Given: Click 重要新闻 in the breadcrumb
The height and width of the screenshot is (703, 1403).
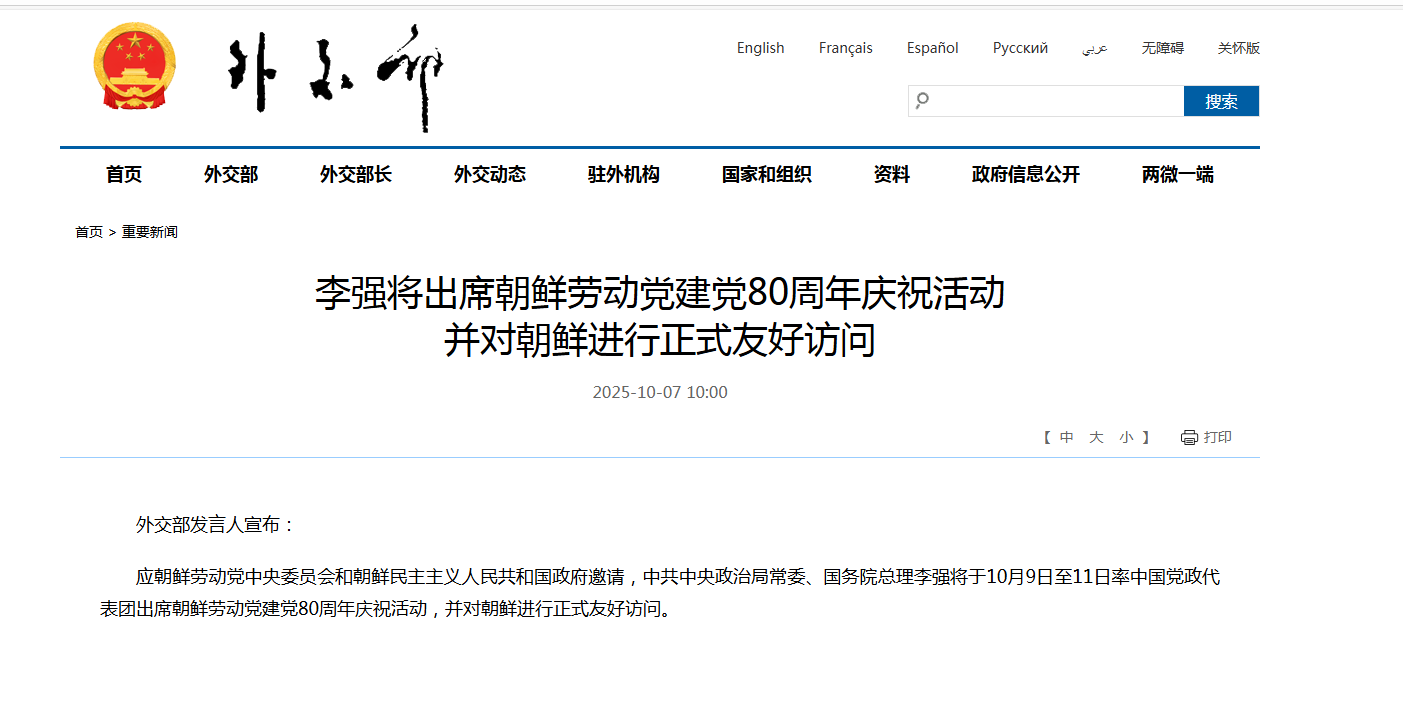Looking at the screenshot, I should [x=150, y=232].
